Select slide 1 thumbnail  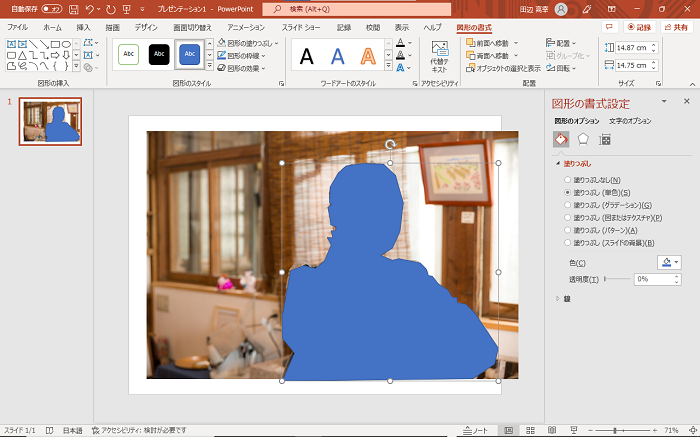click(x=52, y=122)
